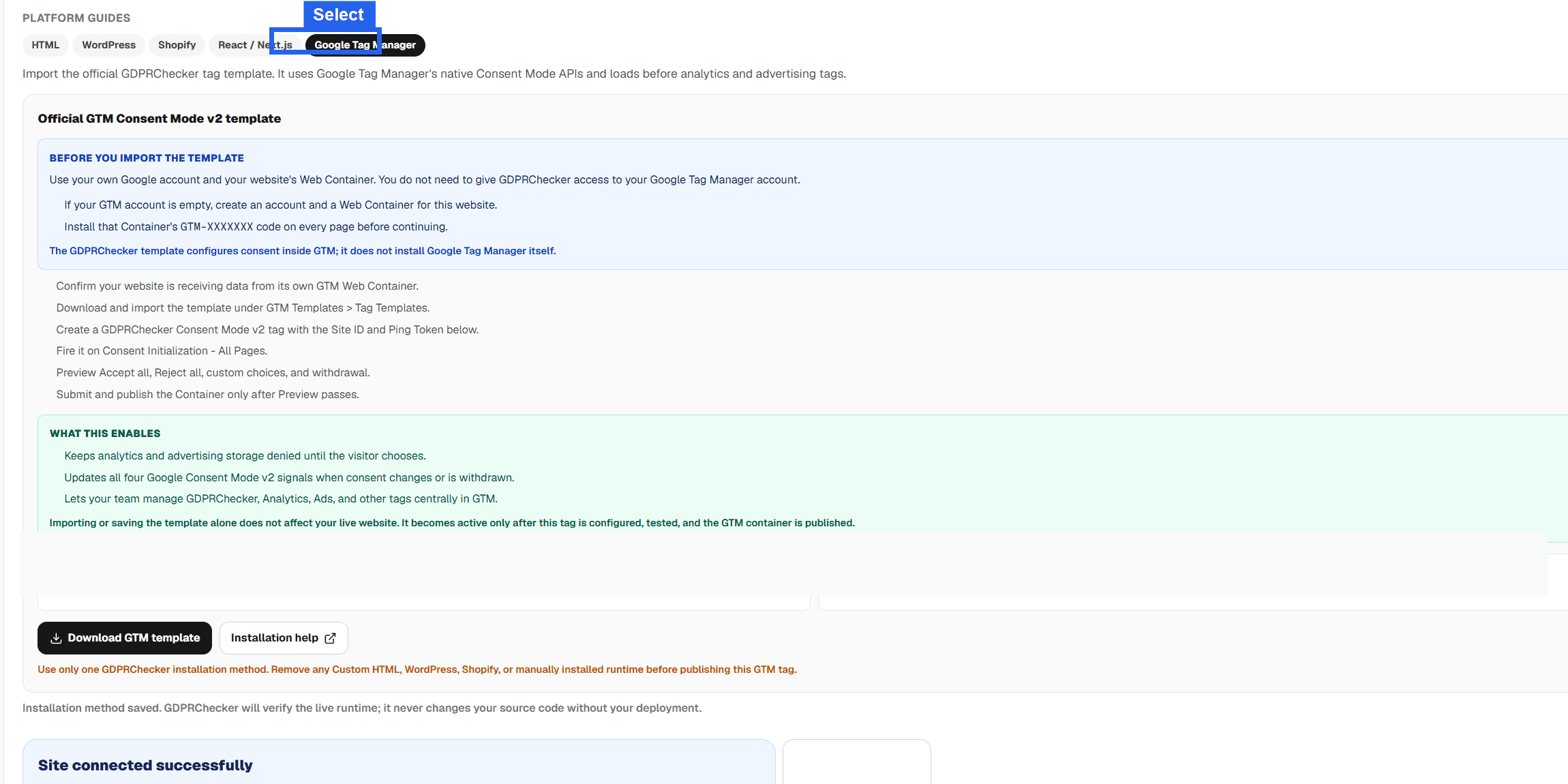1568x784 pixels.
Task: Switch to the WordPress guide tab
Action: pyautogui.click(x=108, y=45)
